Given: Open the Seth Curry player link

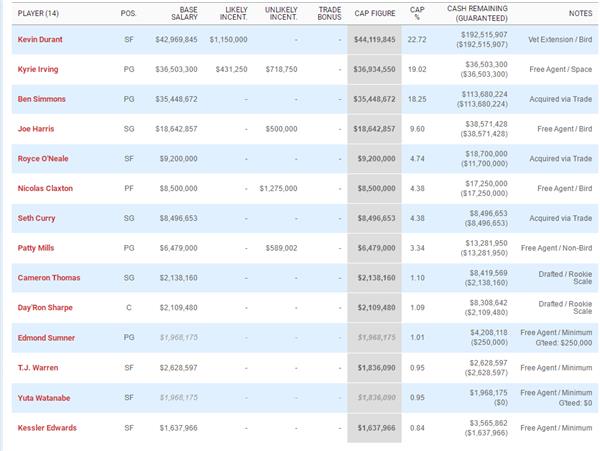Looking at the screenshot, I should pyautogui.click(x=38, y=217).
